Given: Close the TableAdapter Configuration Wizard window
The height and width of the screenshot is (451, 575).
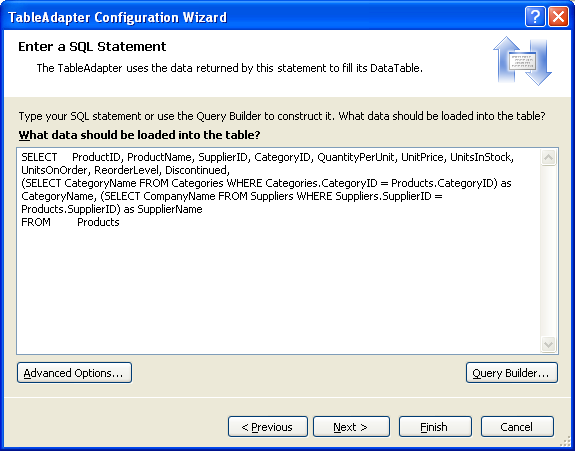Looking at the screenshot, I should coord(558,17).
